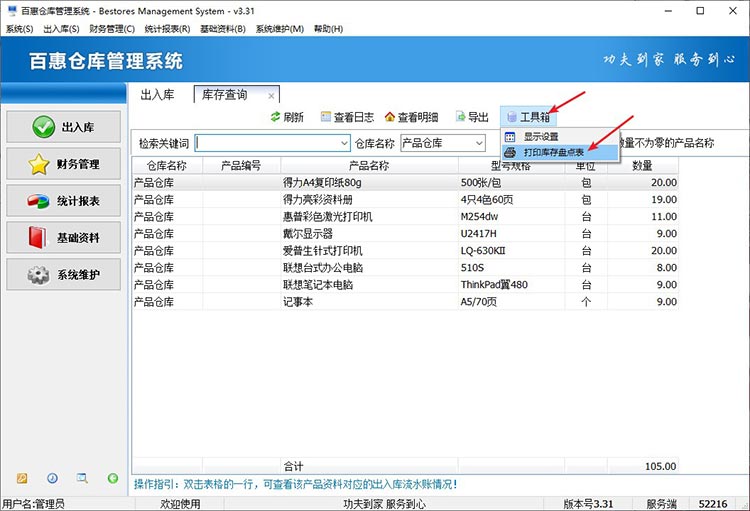
Task: Select row 戴尔显示器
Action: tap(405, 233)
